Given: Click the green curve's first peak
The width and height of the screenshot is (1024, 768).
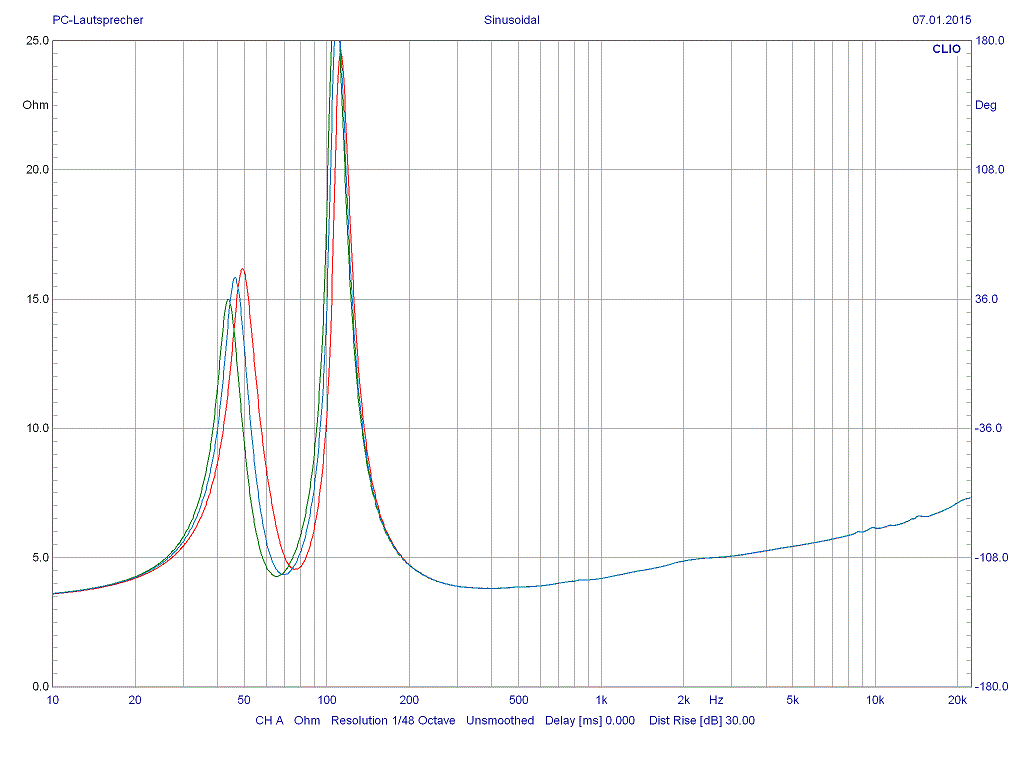Looking at the screenshot, I should point(228,300).
